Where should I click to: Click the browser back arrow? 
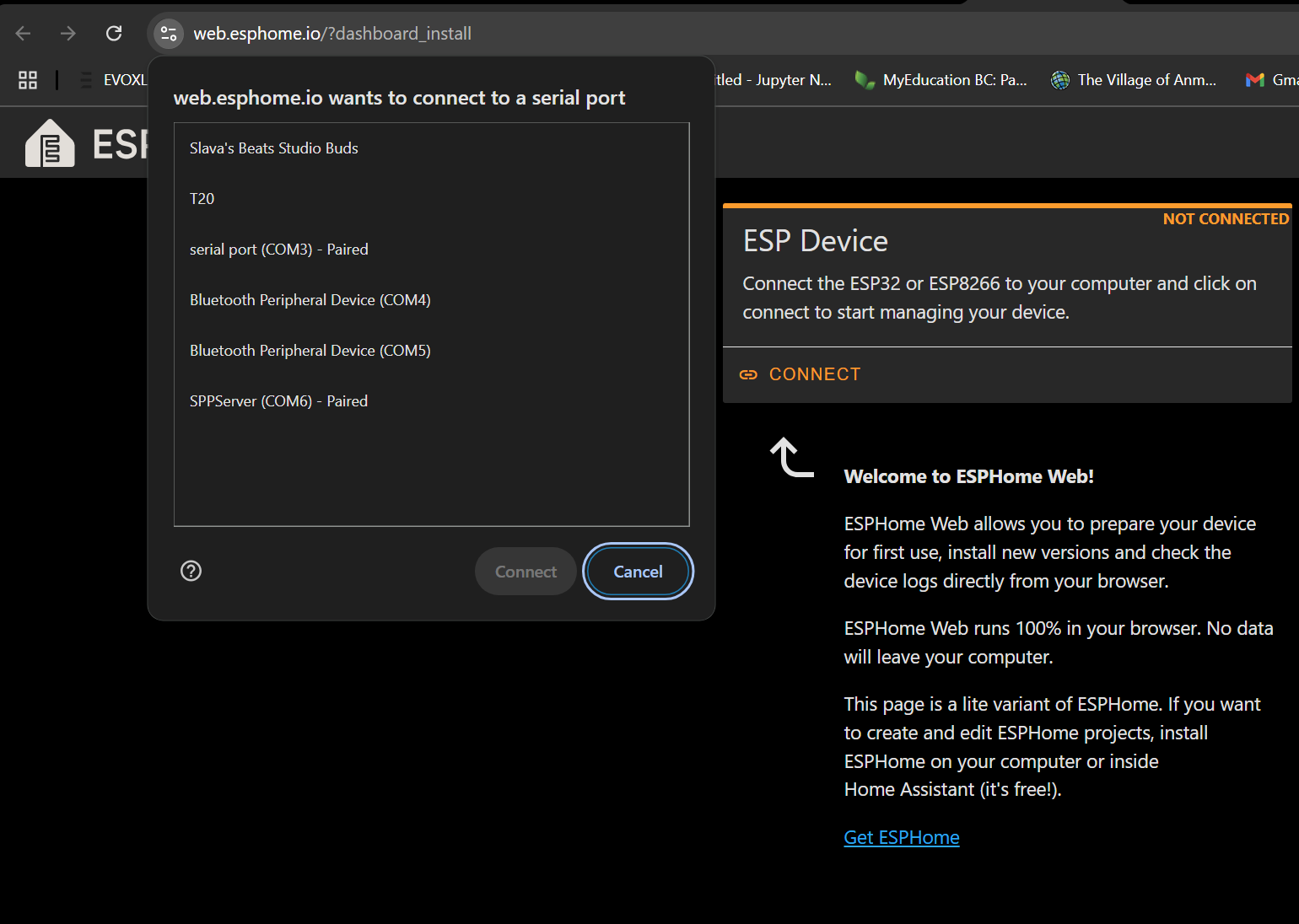tap(24, 34)
